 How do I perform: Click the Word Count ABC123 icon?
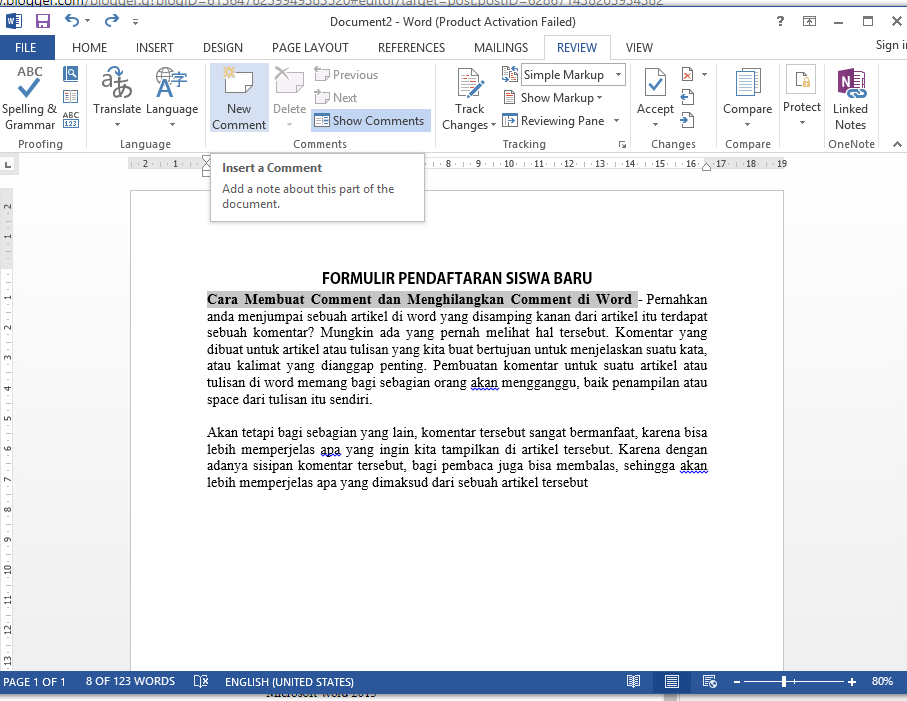click(x=71, y=120)
